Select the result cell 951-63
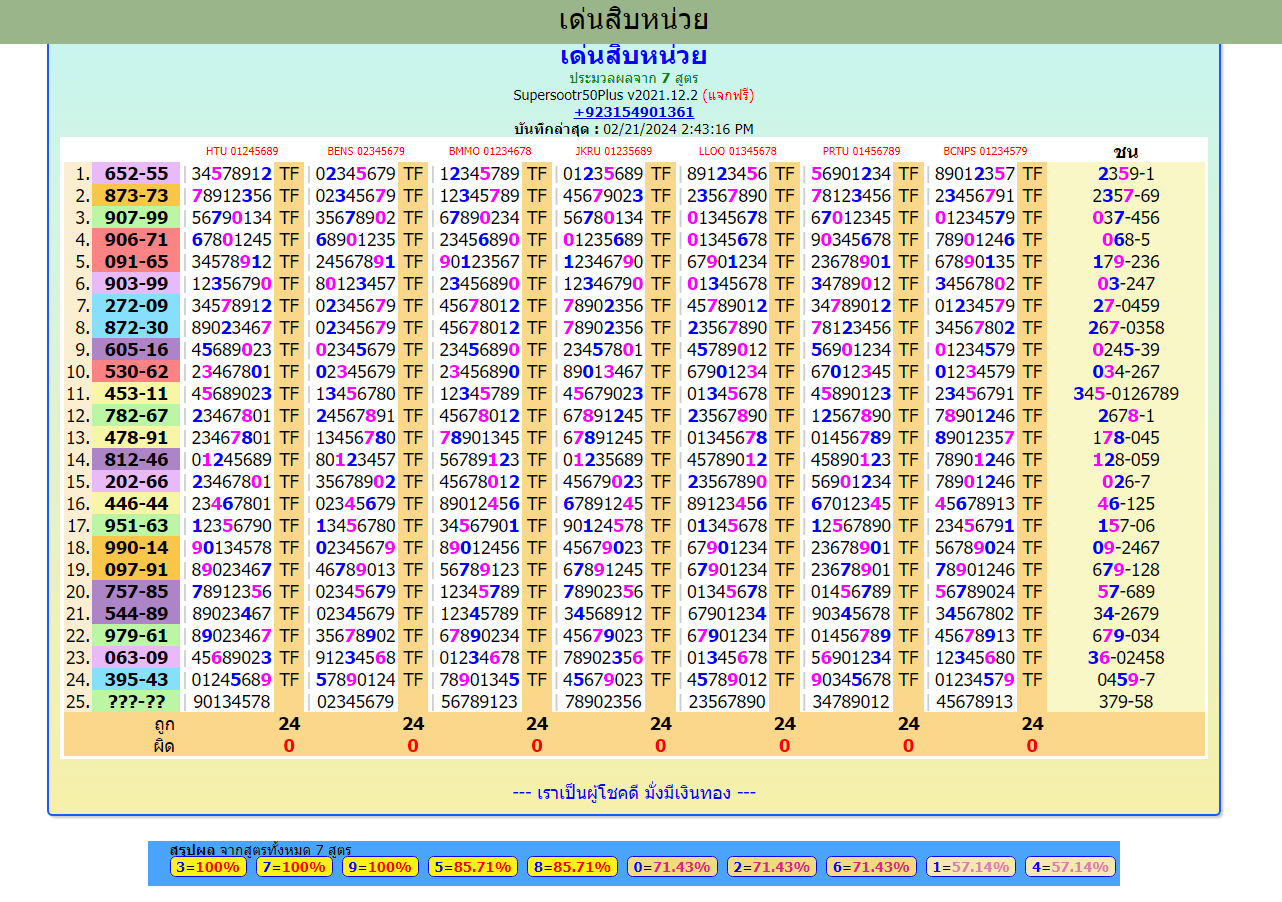The width and height of the screenshot is (1282, 902). click(136, 525)
